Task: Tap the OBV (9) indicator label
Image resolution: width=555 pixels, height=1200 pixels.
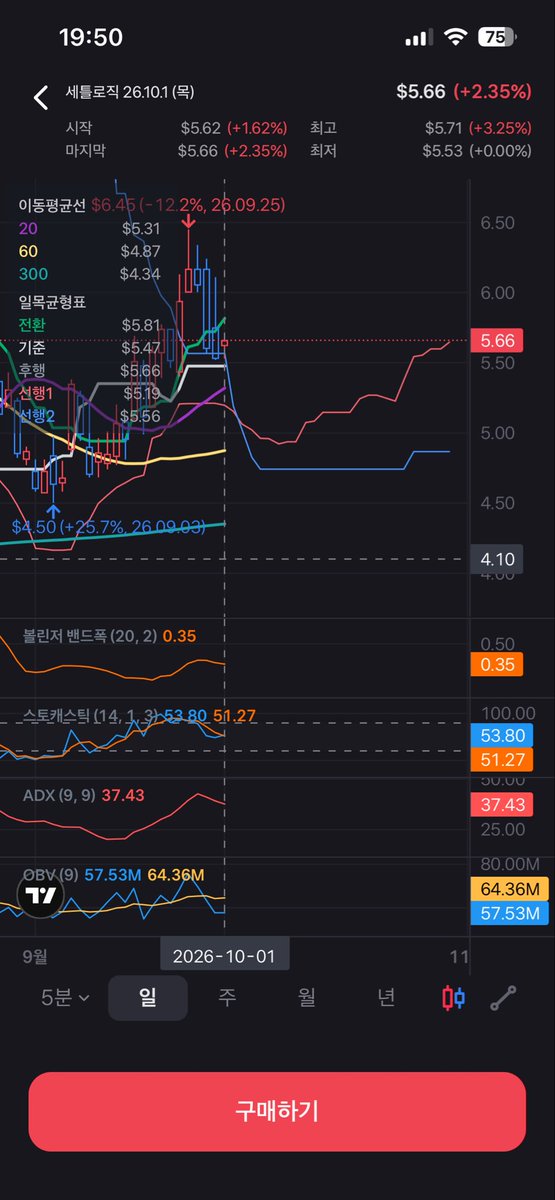Action: (50, 875)
